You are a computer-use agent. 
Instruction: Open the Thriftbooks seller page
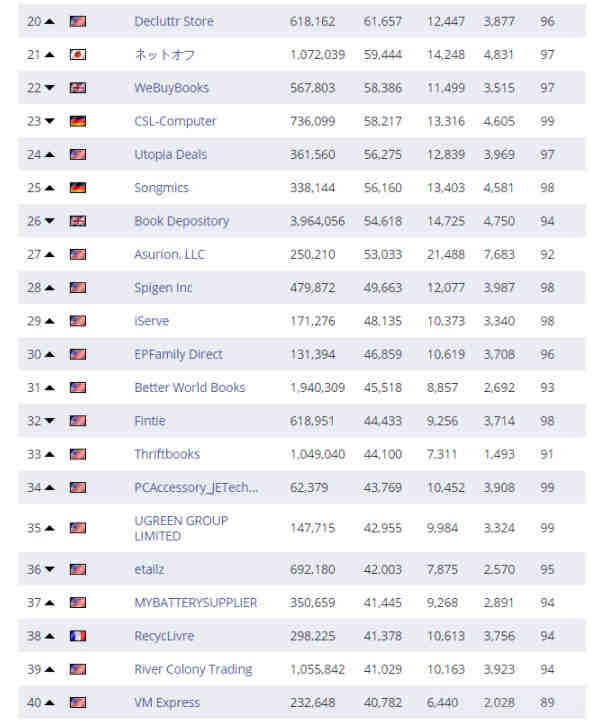[x=167, y=454]
